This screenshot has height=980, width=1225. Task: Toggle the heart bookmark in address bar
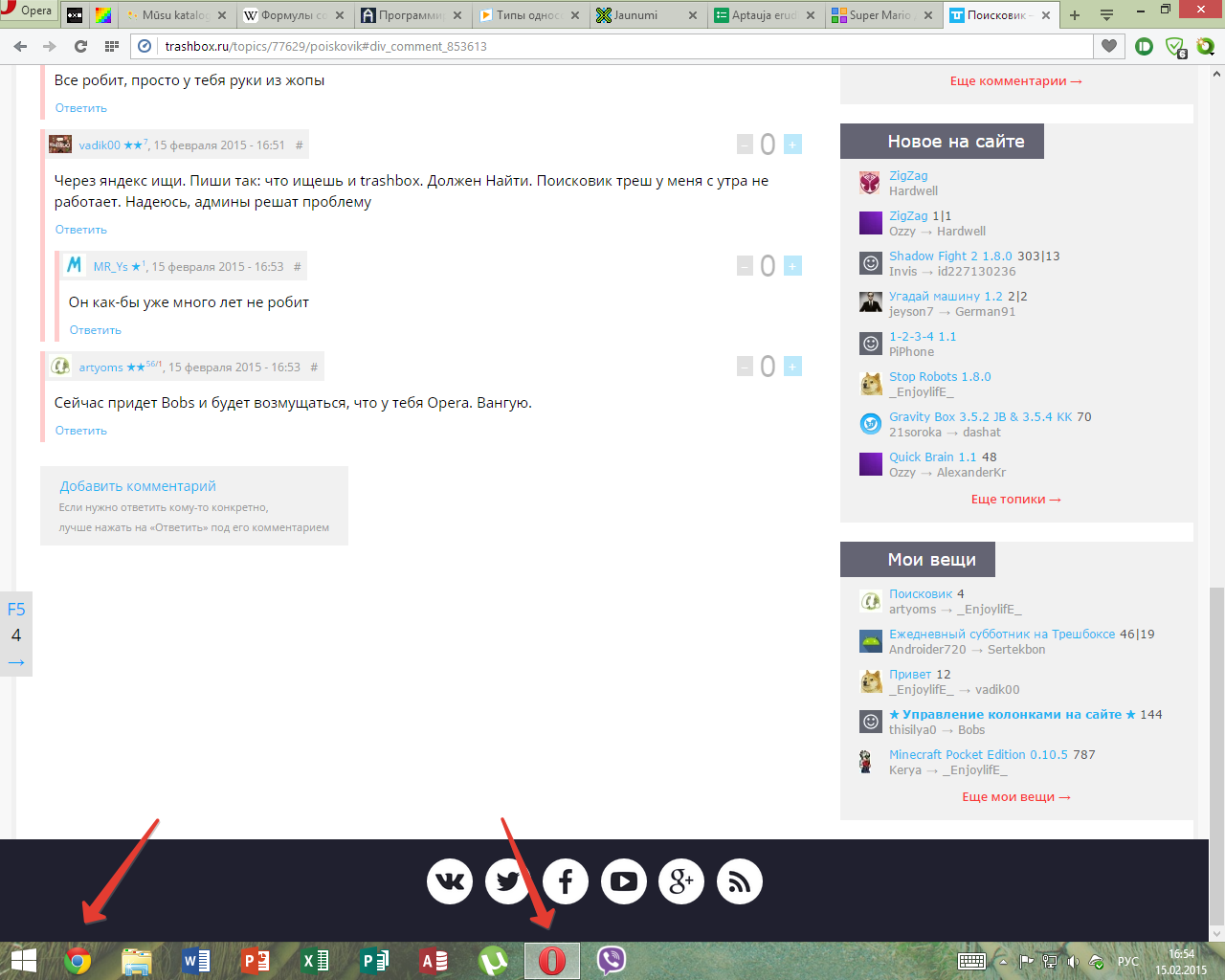(x=1109, y=46)
